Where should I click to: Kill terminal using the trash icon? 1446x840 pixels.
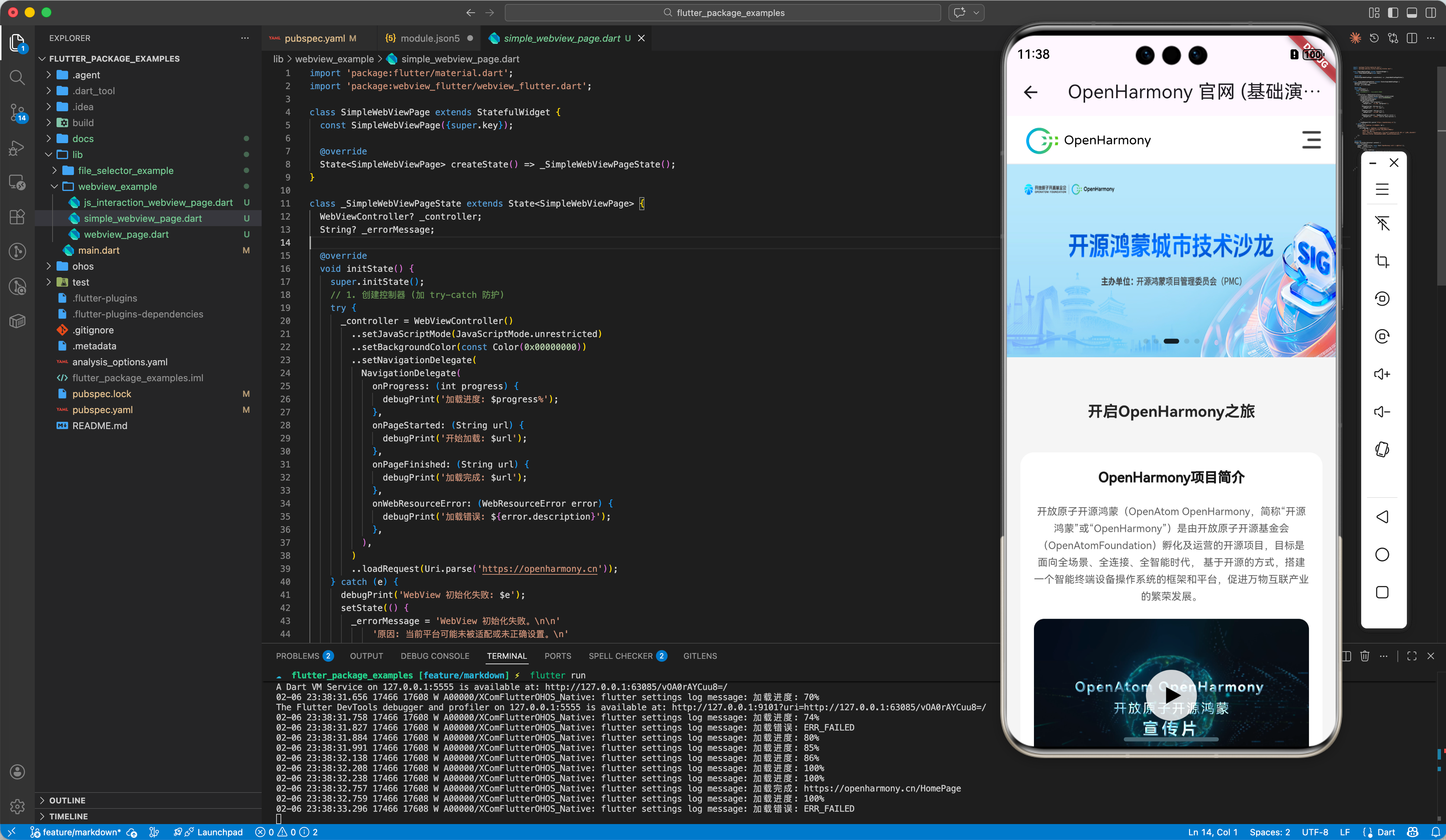(x=1364, y=656)
